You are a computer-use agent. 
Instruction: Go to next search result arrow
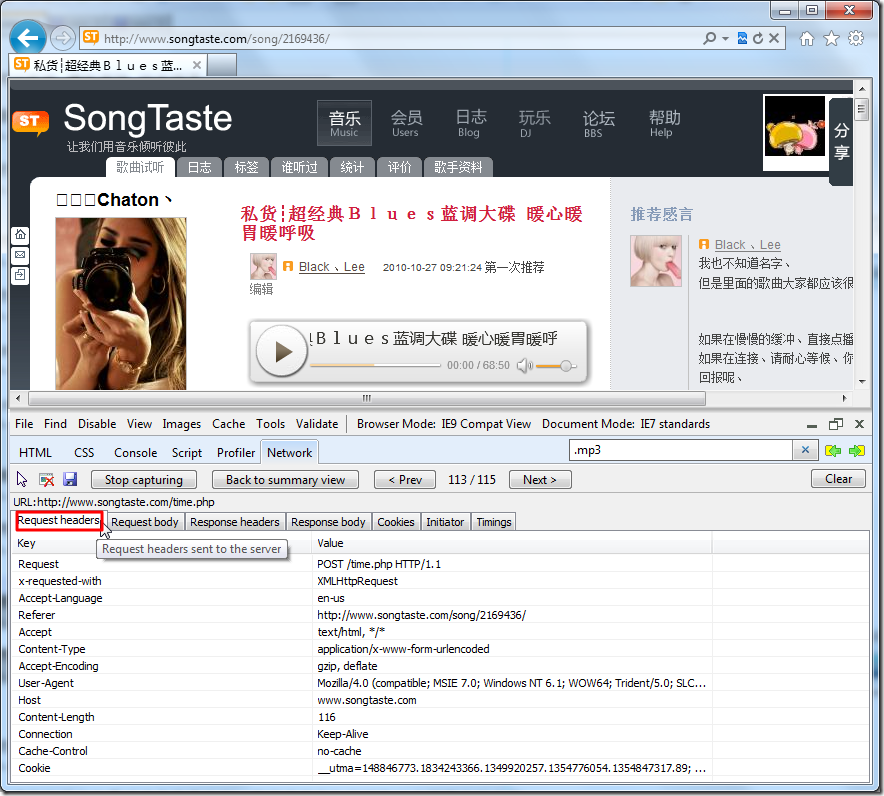(x=856, y=450)
